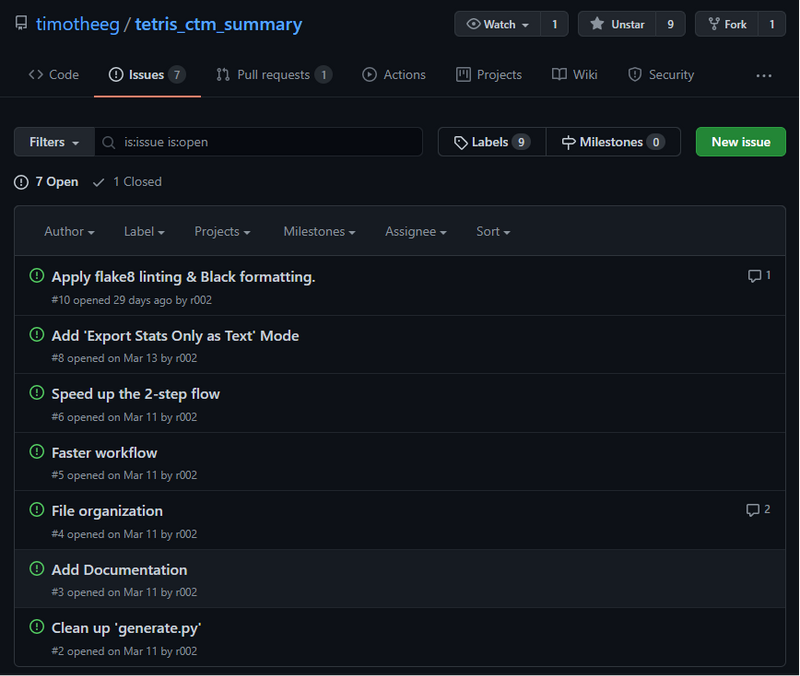
Task: Open issue 'Add Documentation'
Action: 119,569
